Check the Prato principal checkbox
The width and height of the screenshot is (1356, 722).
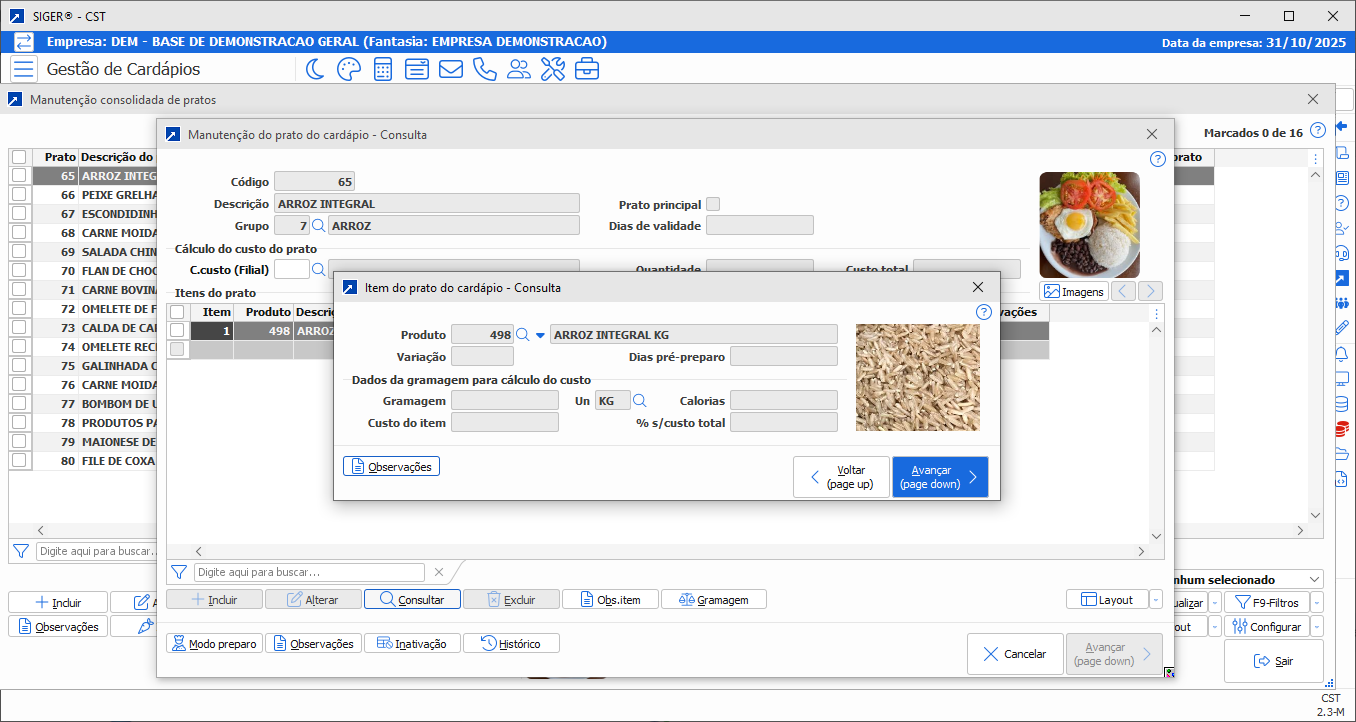coord(713,204)
